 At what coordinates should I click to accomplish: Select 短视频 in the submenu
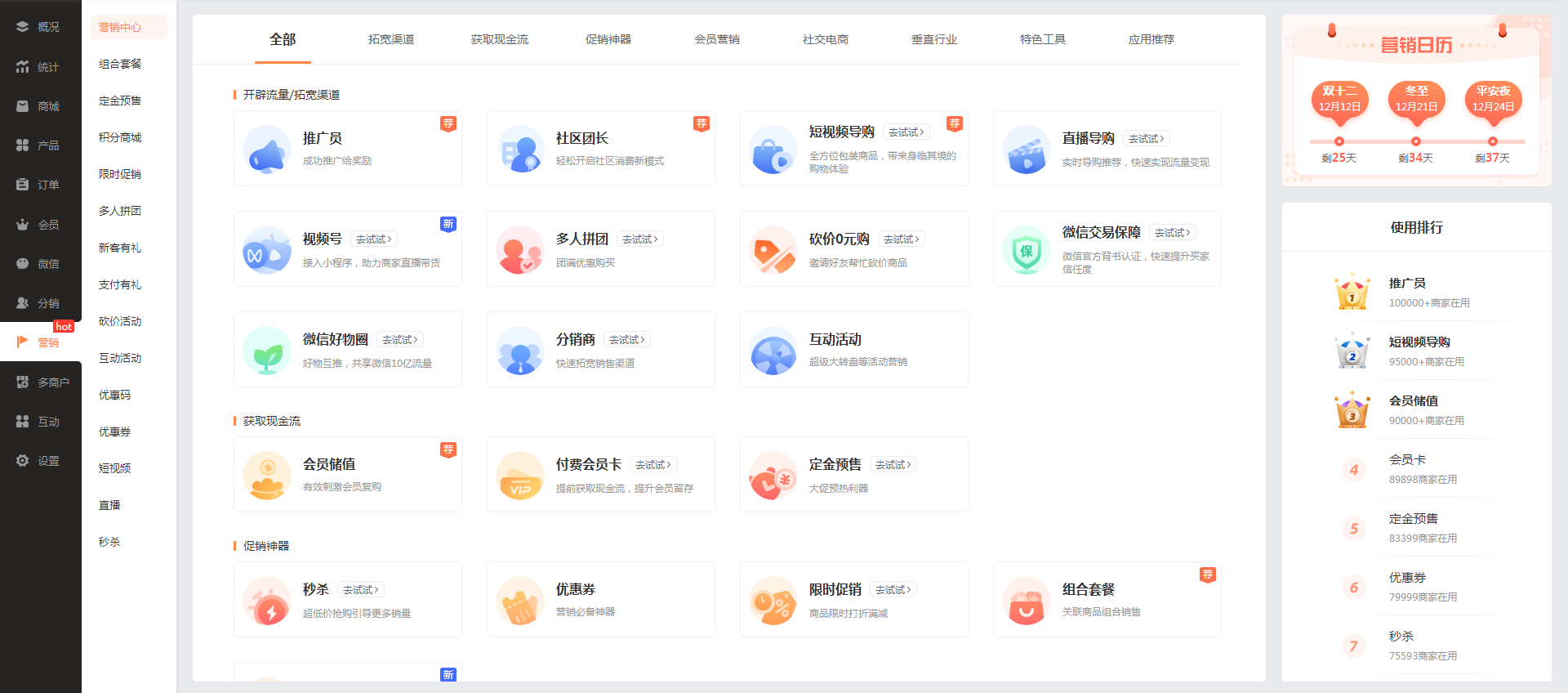click(x=115, y=468)
